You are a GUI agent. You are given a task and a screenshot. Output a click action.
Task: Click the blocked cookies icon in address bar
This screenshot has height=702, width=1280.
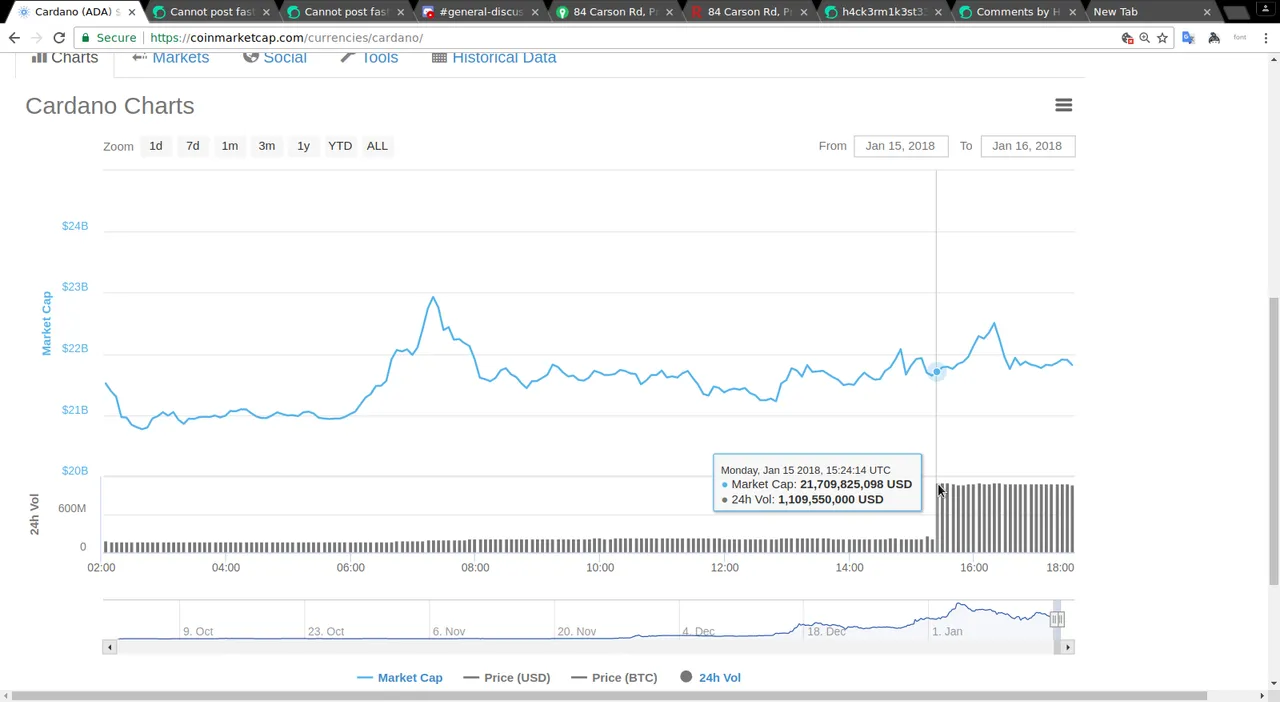tap(1127, 38)
